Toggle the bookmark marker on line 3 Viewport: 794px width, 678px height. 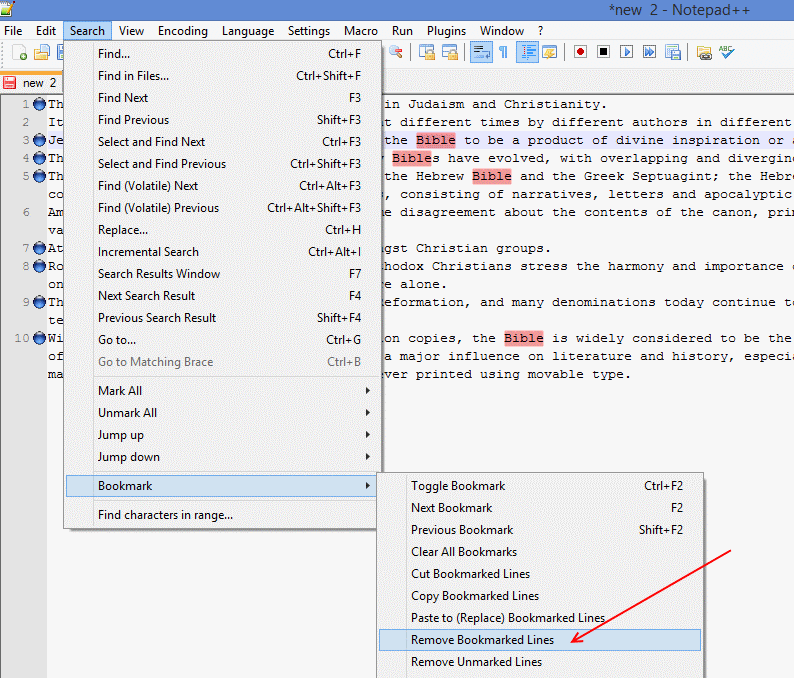click(39, 140)
